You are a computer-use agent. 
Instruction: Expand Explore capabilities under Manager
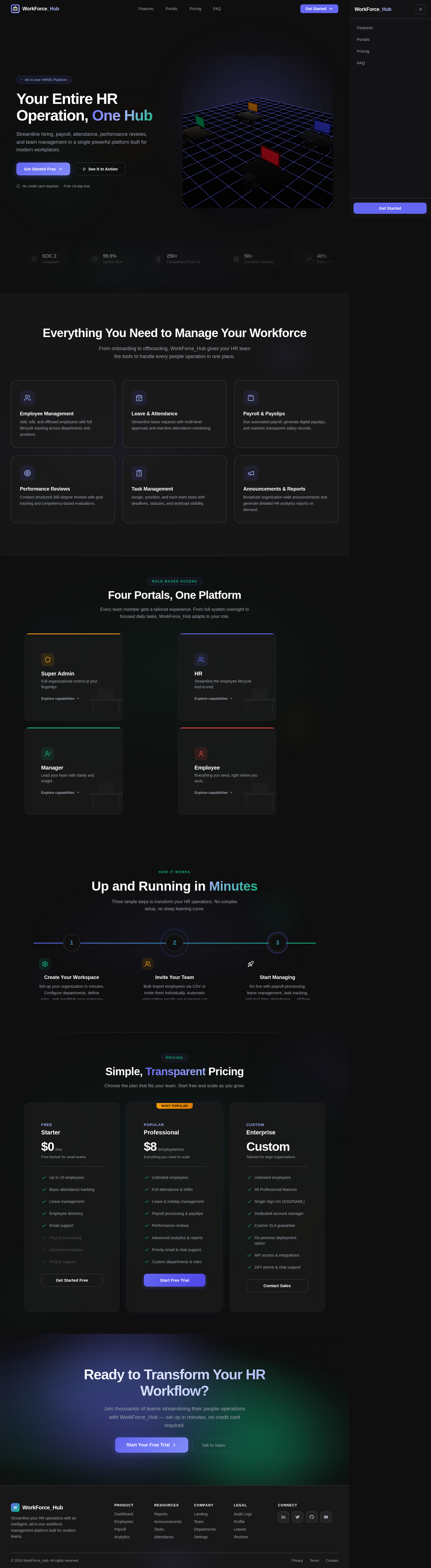[60, 792]
